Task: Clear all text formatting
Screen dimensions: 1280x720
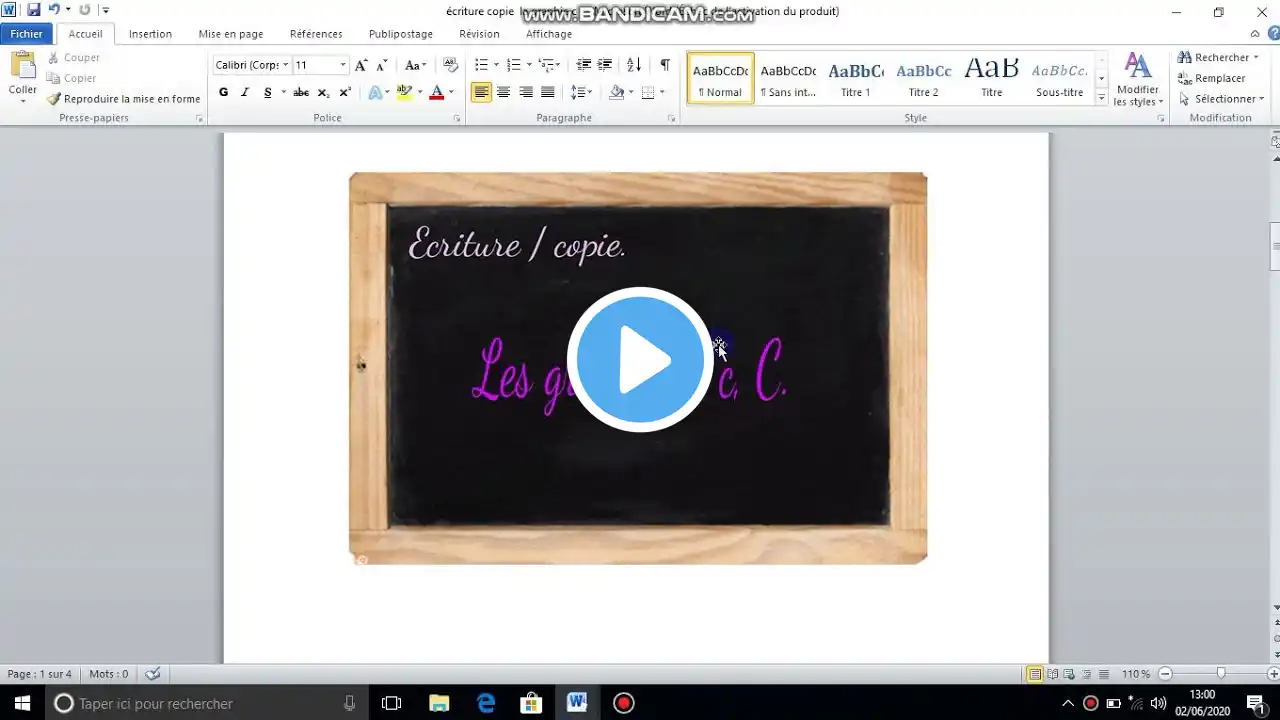Action: point(450,65)
